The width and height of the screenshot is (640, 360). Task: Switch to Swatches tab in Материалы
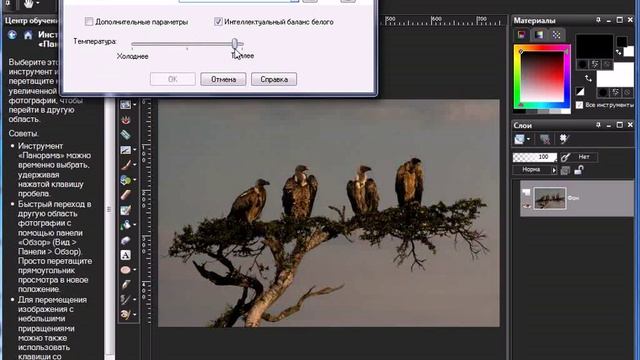point(556,35)
